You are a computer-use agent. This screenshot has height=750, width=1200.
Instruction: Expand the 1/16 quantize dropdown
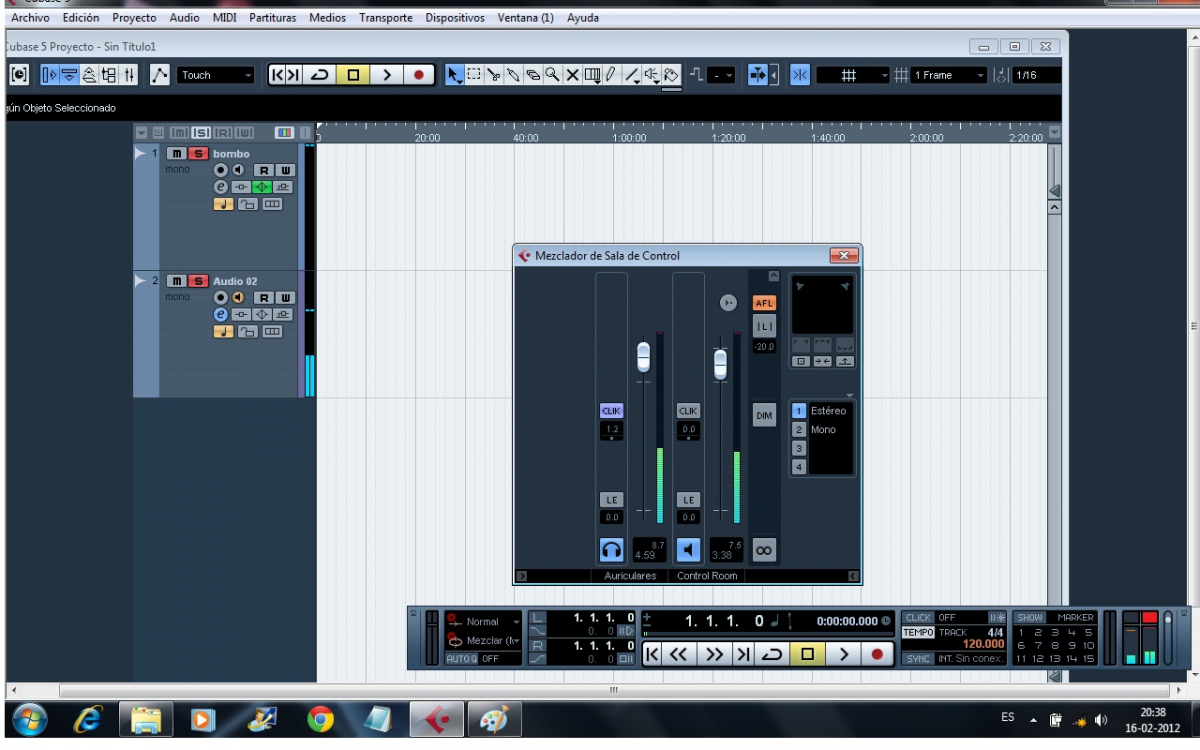(1035, 75)
